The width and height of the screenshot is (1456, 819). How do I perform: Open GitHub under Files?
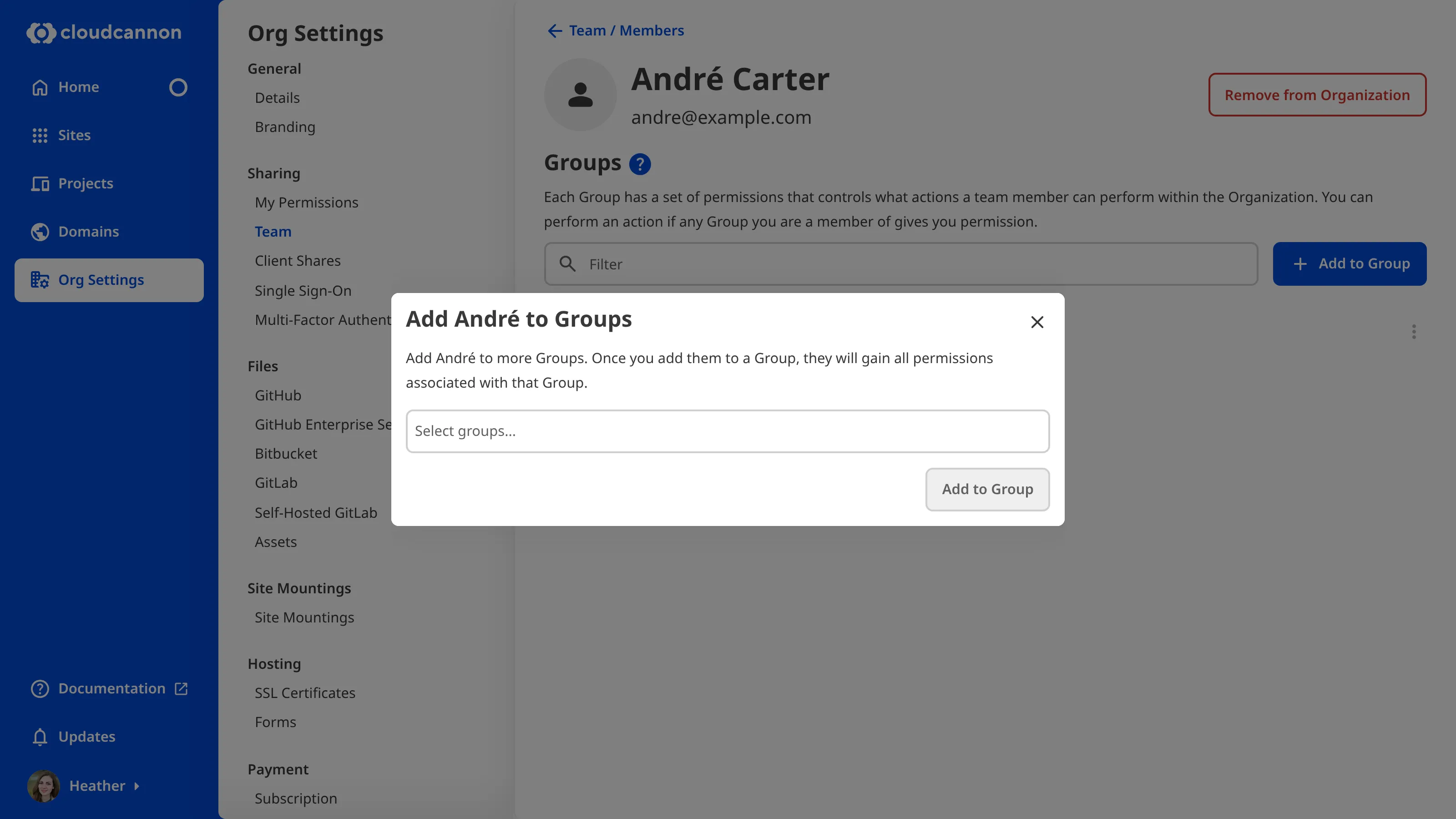point(278,396)
